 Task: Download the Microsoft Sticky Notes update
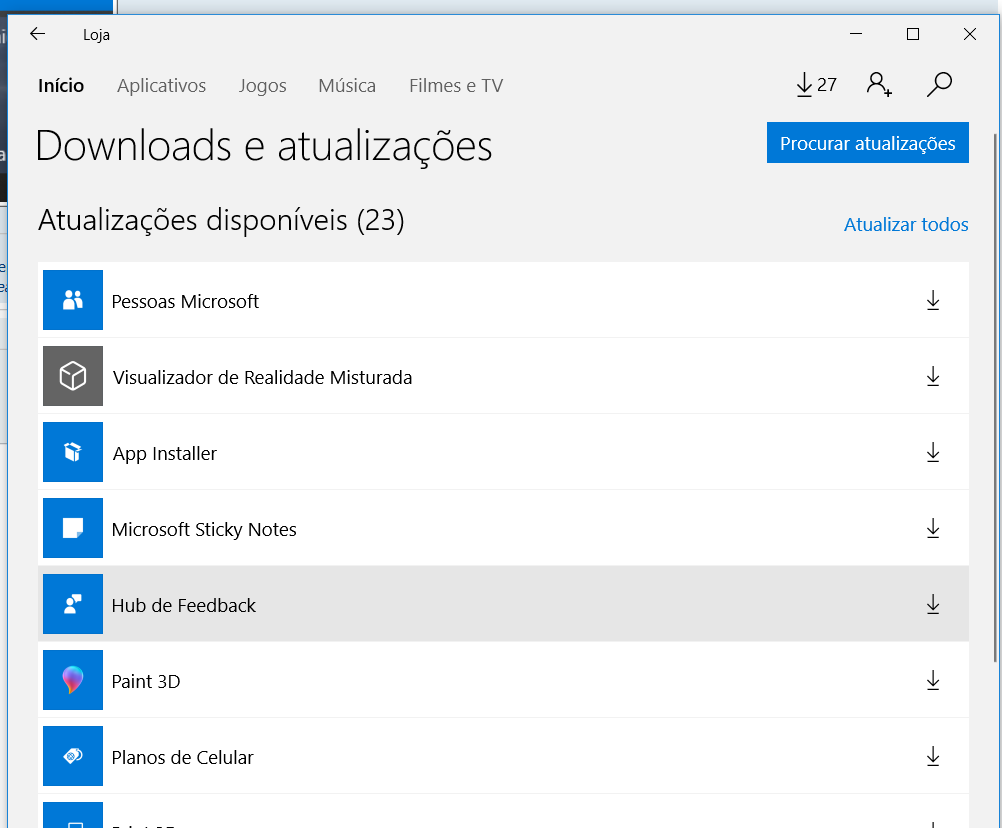click(x=933, y=529)
